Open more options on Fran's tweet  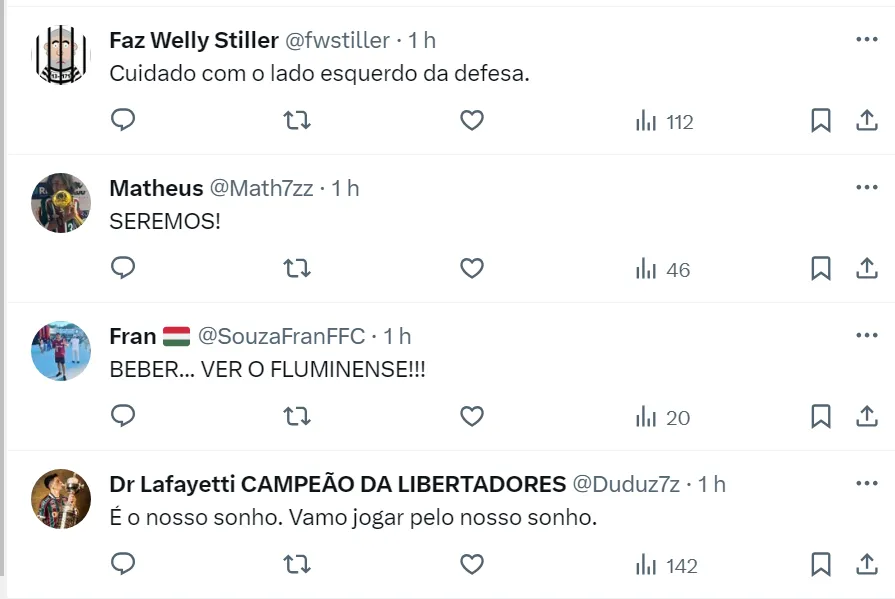click(866, 335)
